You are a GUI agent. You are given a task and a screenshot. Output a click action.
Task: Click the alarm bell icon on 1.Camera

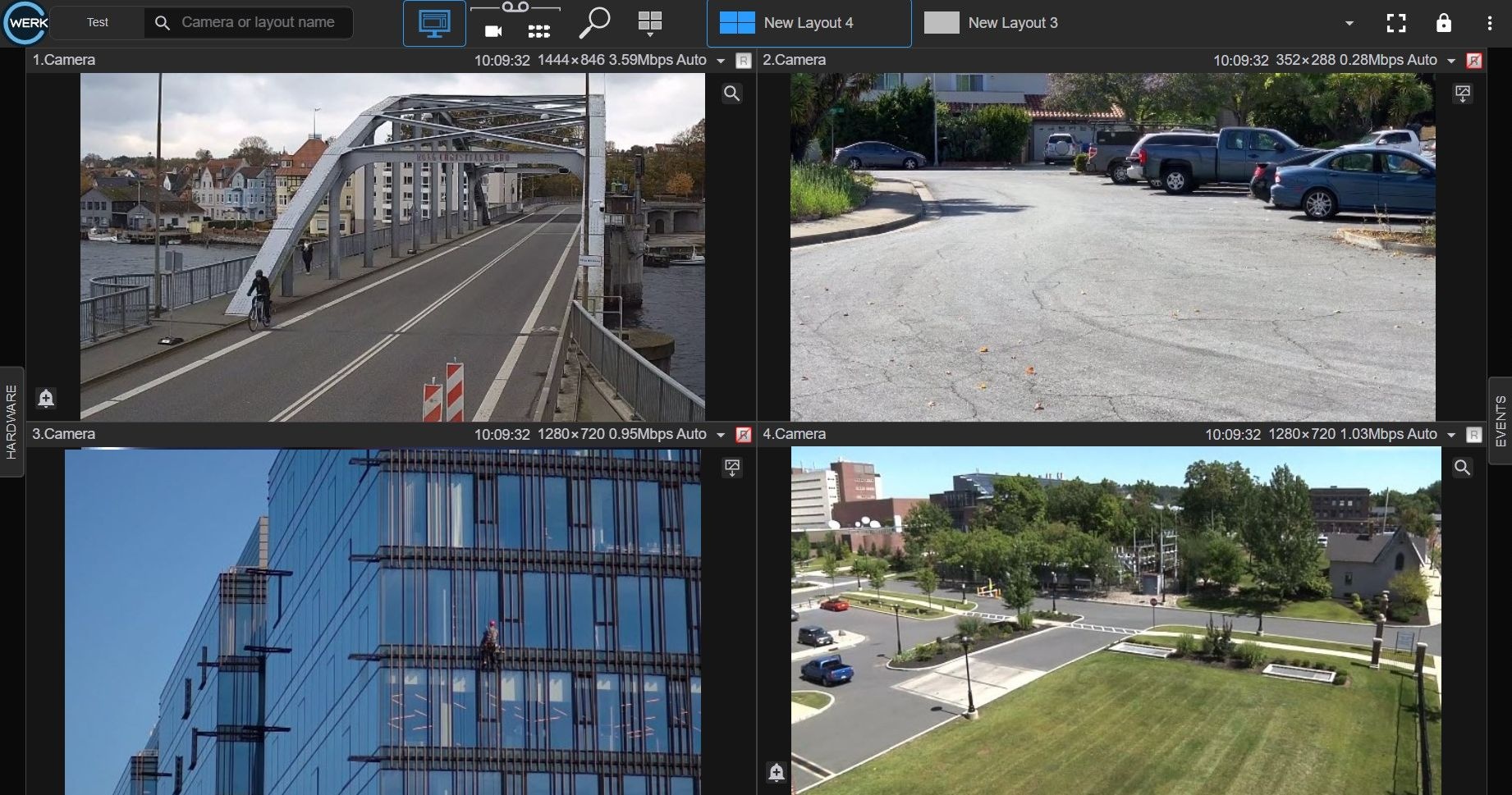coord(46,398)
